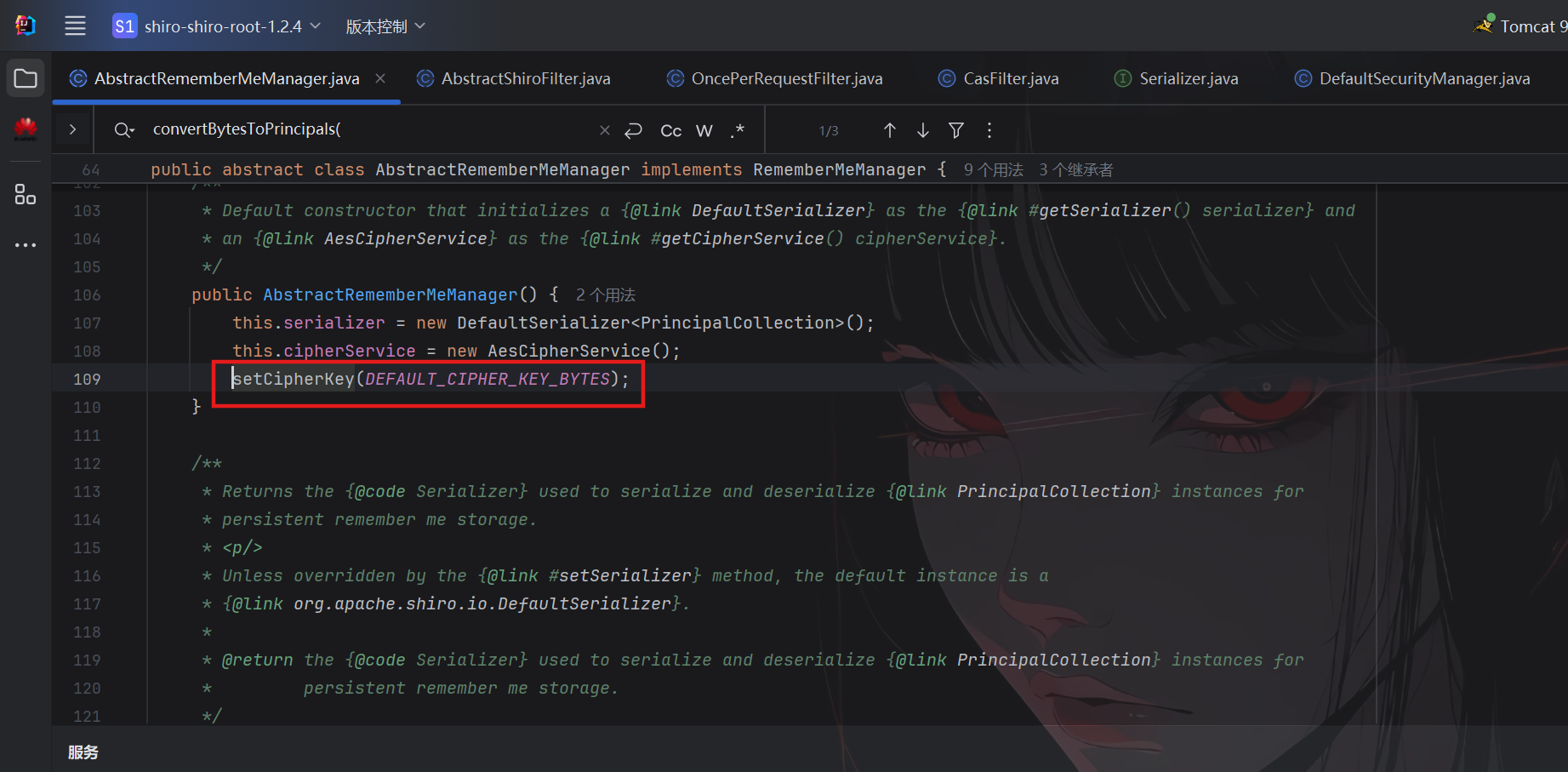Click the 2 个用法 constructor usages hint
This screenshot has height=772, width=1568.
coord(606,295)
